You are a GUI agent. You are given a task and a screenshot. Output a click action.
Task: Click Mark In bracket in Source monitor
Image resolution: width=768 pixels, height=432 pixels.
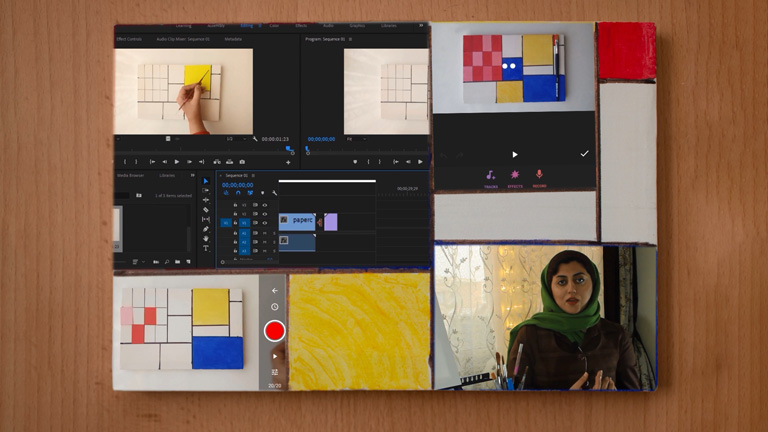(x=125, y=162)
